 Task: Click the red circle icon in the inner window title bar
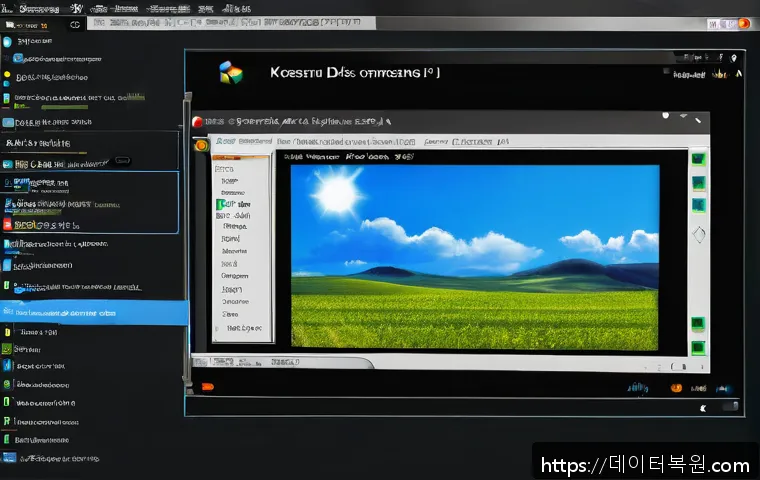point(197,122)
